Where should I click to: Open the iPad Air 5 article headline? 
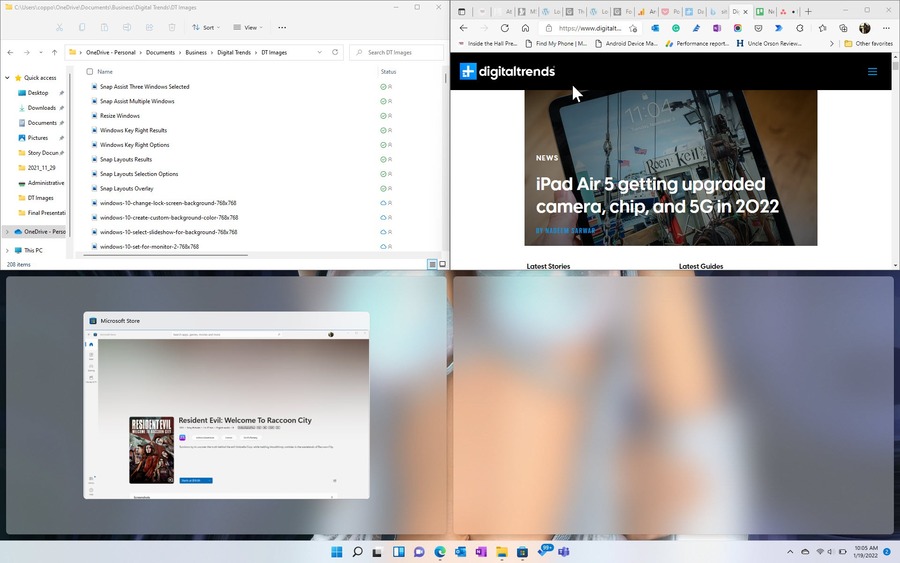[x=657, y=195]
